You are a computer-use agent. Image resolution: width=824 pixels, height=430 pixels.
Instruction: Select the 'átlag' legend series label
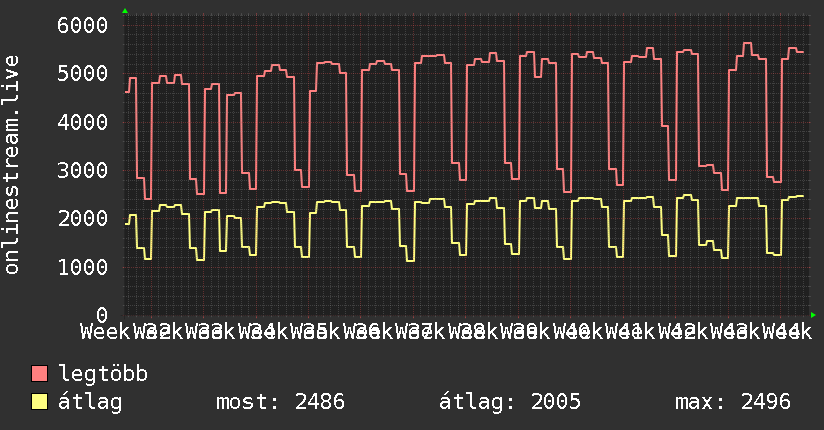tap(90, 402)
